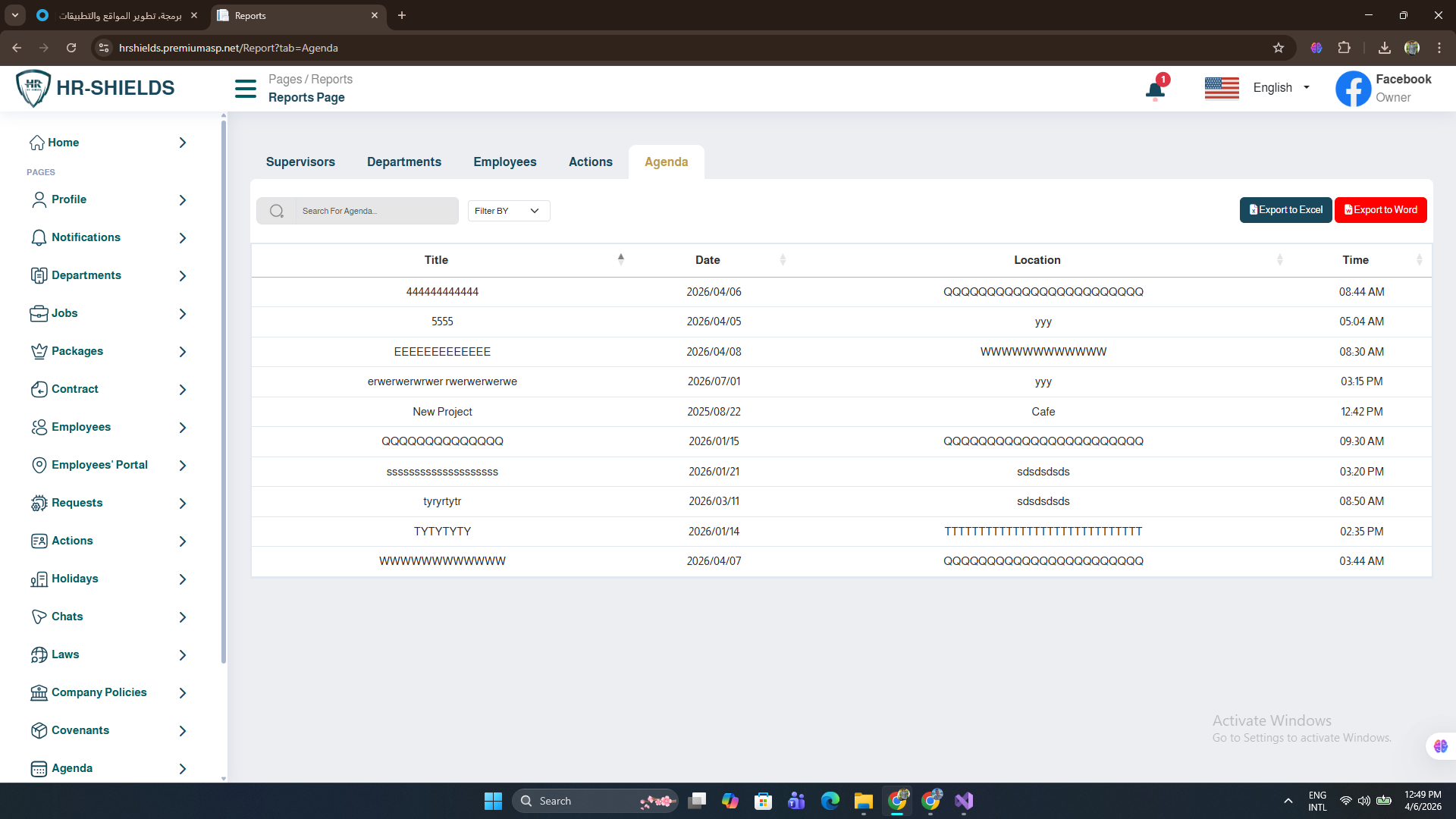Sort table by Date column
Image resolution: width=1456 pixels, height=819 pixels.
pyautogui.click(x=708, y=260)
